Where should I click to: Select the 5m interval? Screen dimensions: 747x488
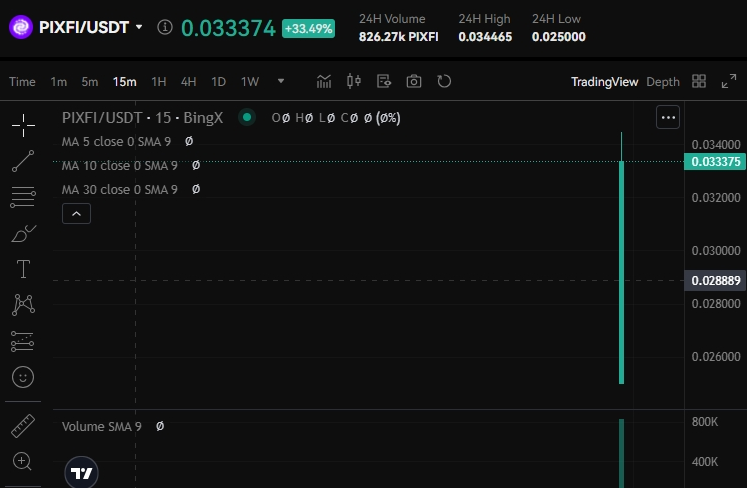(90, 82)
